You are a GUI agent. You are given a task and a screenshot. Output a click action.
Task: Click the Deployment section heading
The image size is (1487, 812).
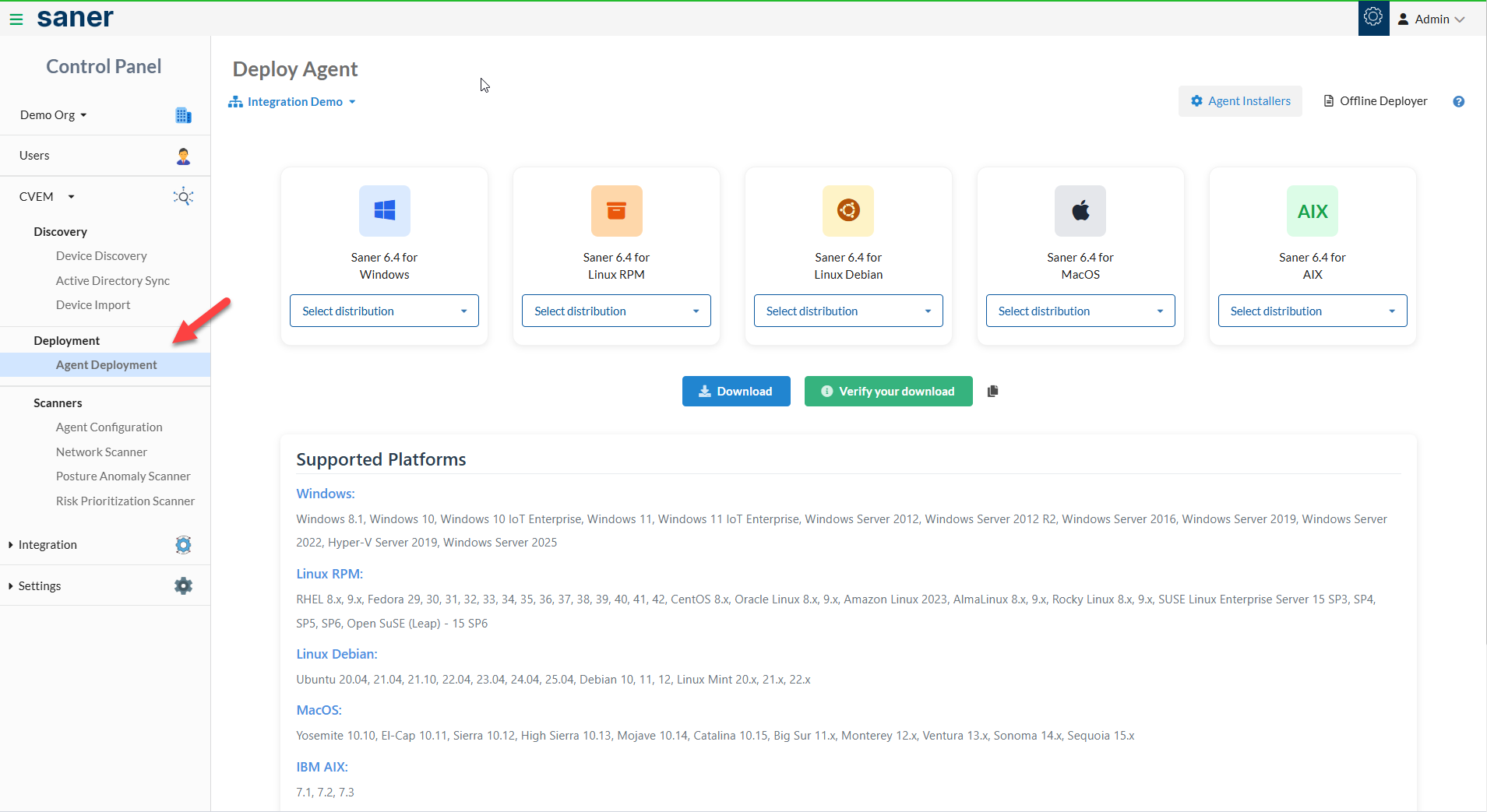(x=66, y=341)
